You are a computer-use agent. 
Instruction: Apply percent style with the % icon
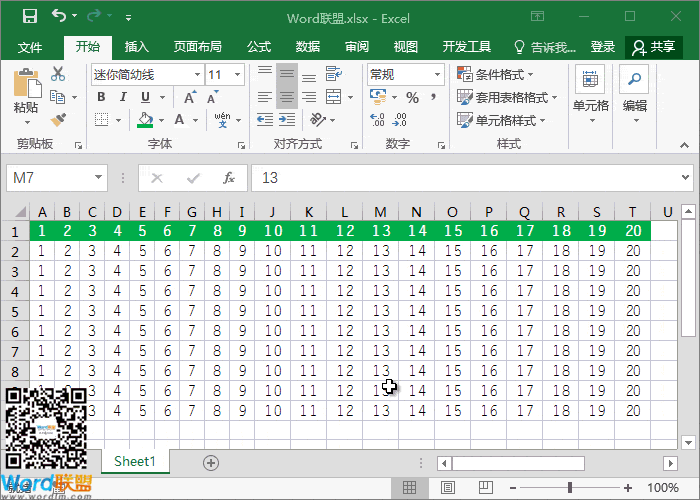[412, 97]
